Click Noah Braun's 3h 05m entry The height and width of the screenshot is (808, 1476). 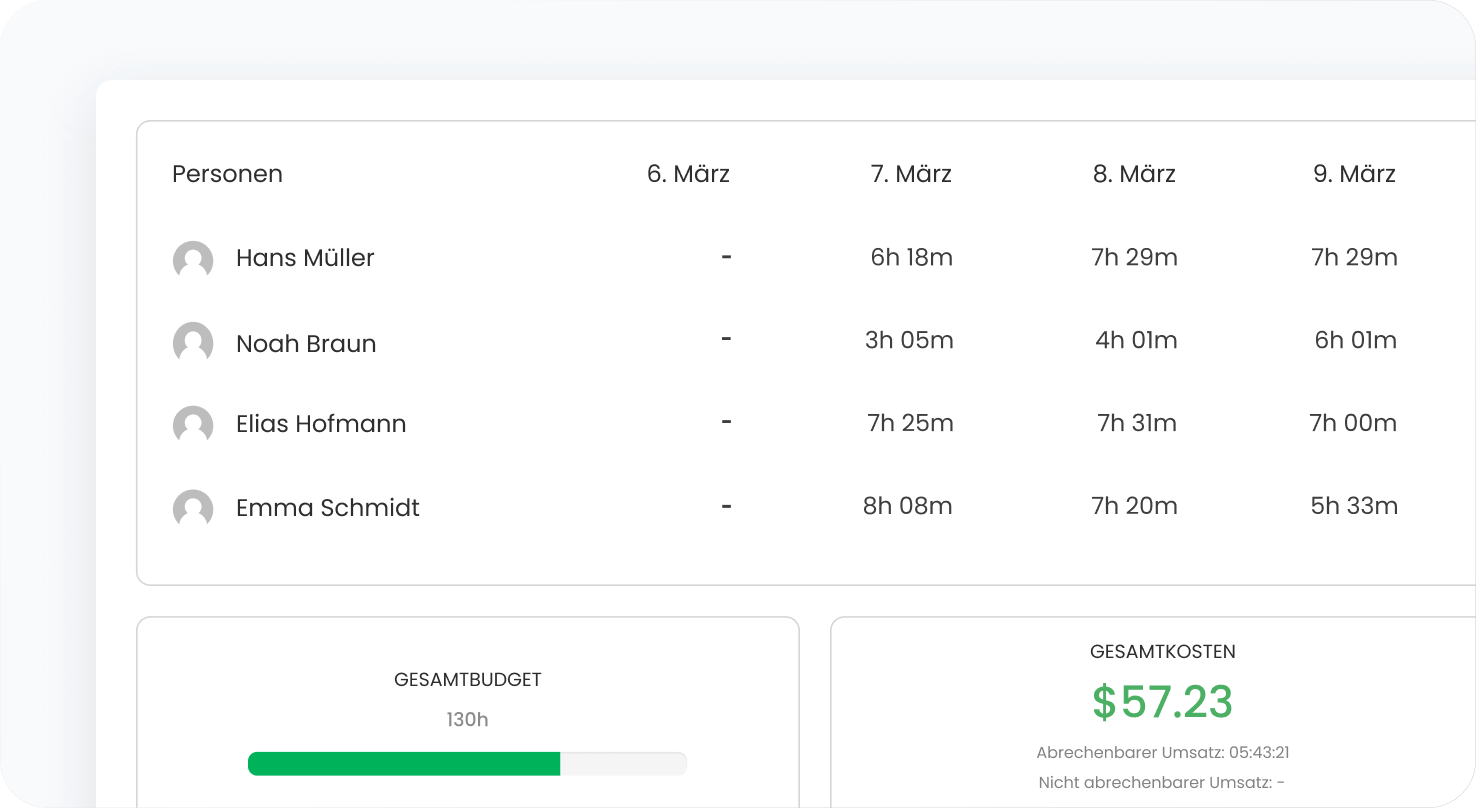point(909,341)
